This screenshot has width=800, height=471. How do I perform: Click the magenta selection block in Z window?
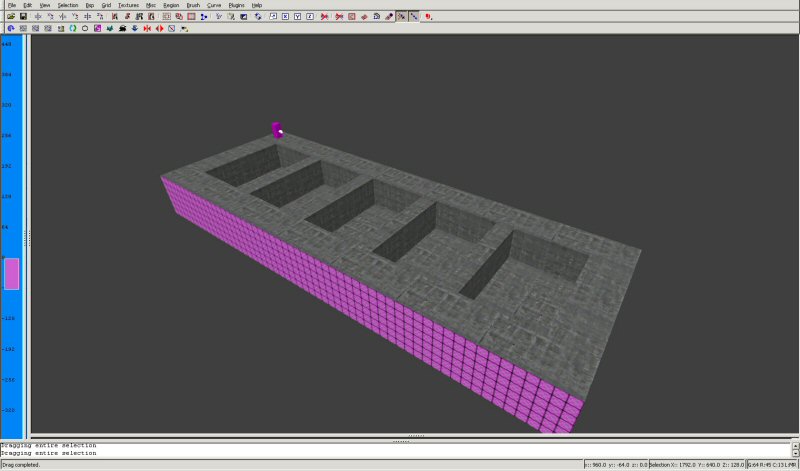[x=11, y=273]
